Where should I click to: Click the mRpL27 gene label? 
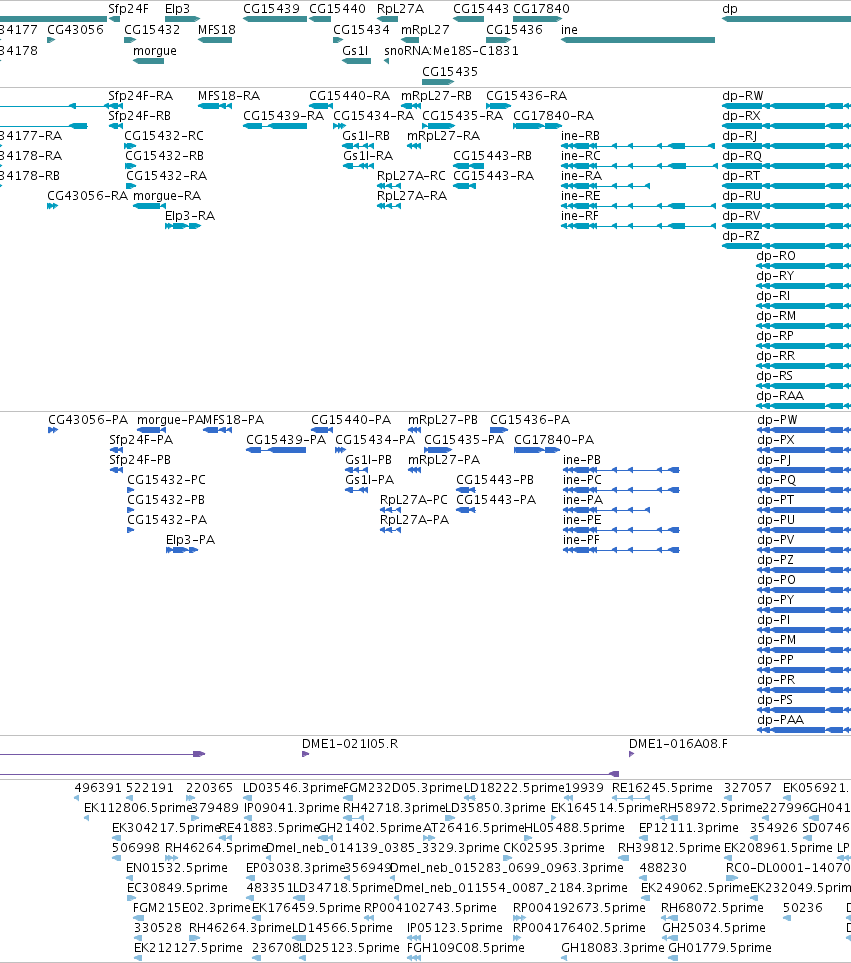click(x=425, y=29)
